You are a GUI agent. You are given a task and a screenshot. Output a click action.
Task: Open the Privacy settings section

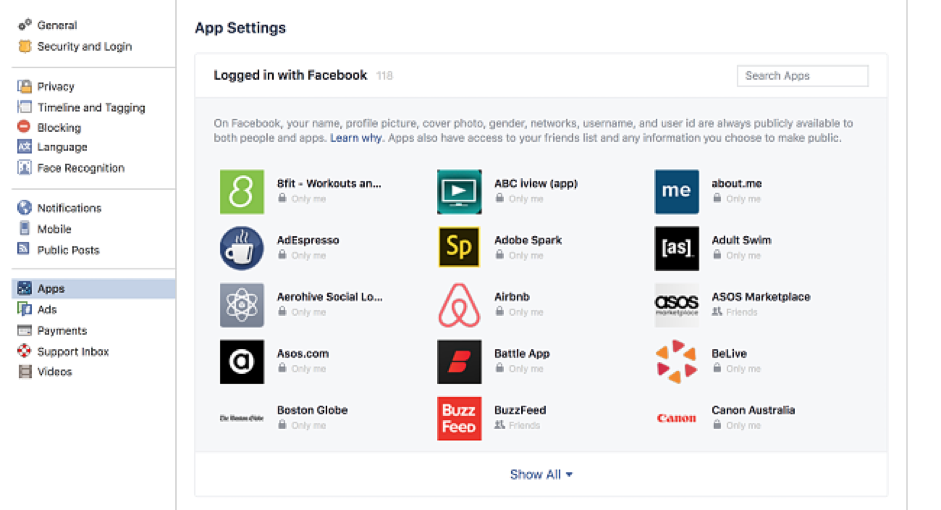(56, 87)
